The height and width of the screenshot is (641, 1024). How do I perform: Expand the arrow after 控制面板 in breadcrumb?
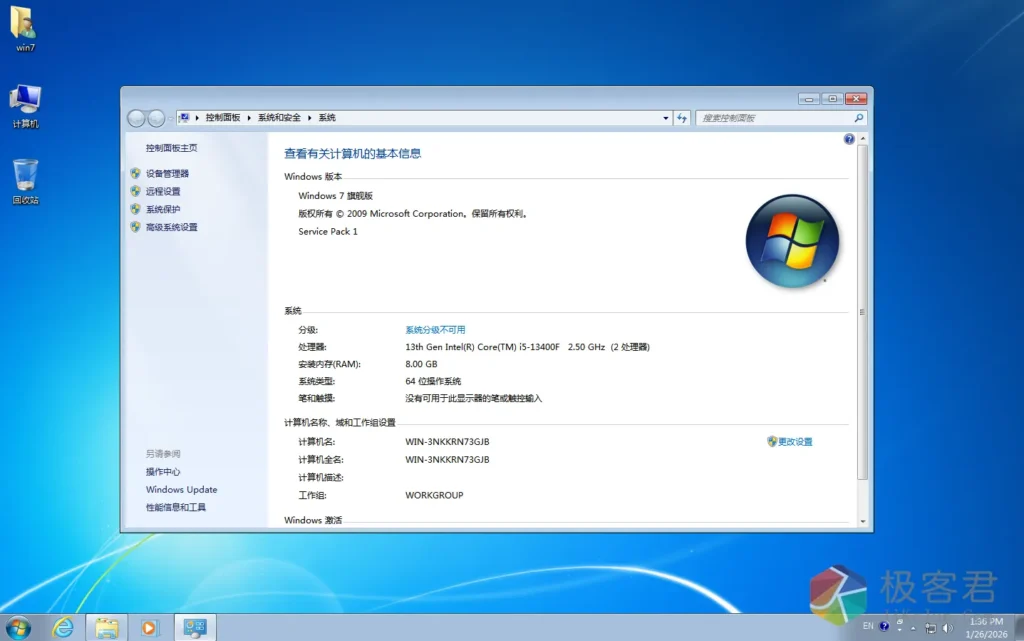click(249, 118)
